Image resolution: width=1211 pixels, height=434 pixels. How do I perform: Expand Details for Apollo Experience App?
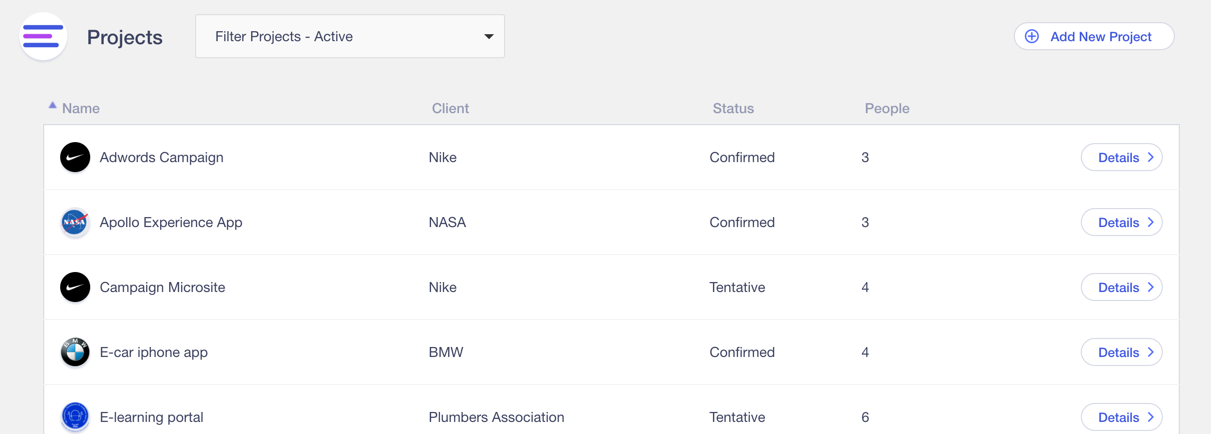coord(1121,222)
